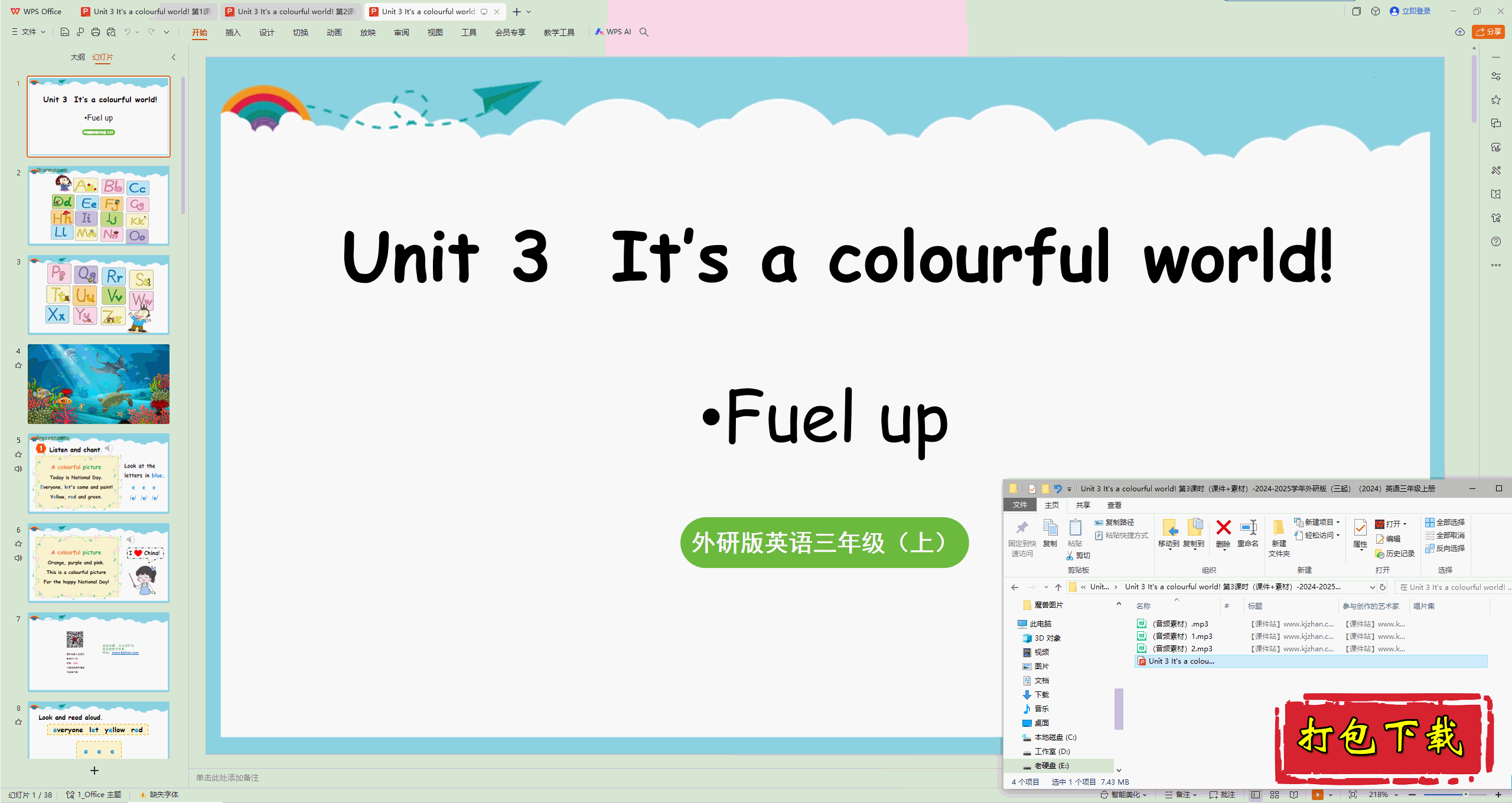The image size is (1512, 803).
Task: Select slide 4 underwater thumbnail
Action: point(99,384)
